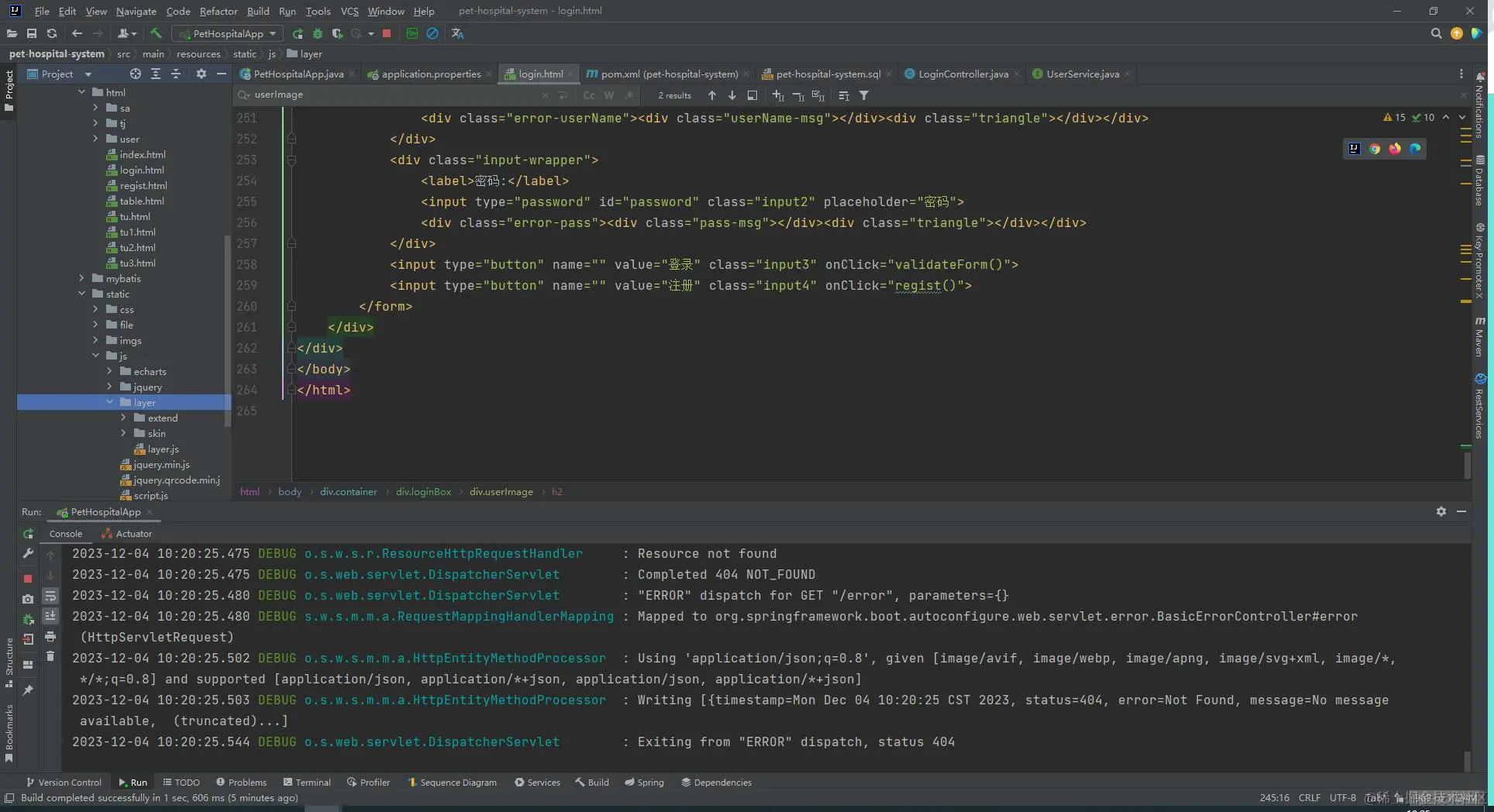Click camera thread dump icon
This screenshot has height=812, width=1494.
pyautogui.click(x=28, y=599)
